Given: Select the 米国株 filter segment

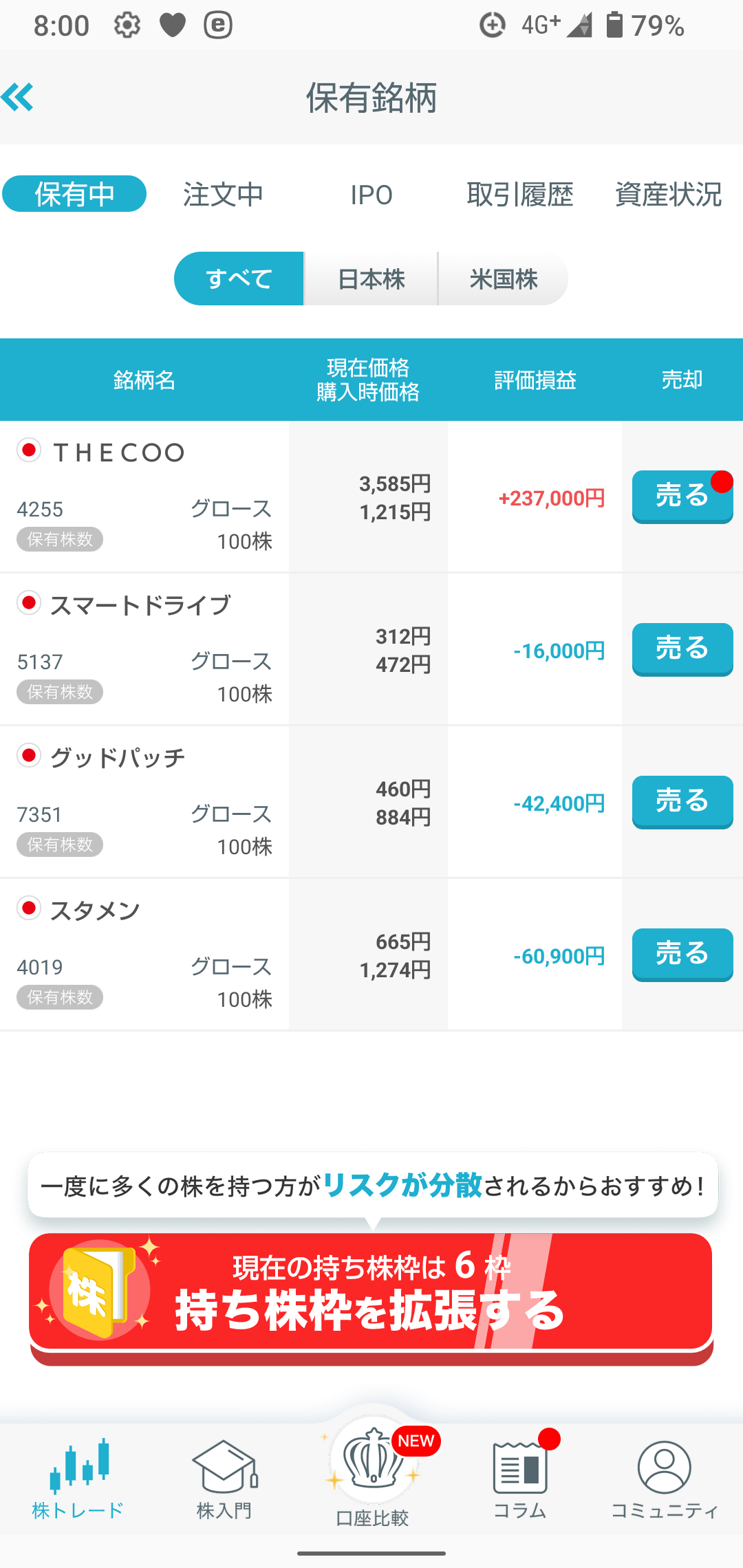Looking at the screenshot, I should [504, 279].
